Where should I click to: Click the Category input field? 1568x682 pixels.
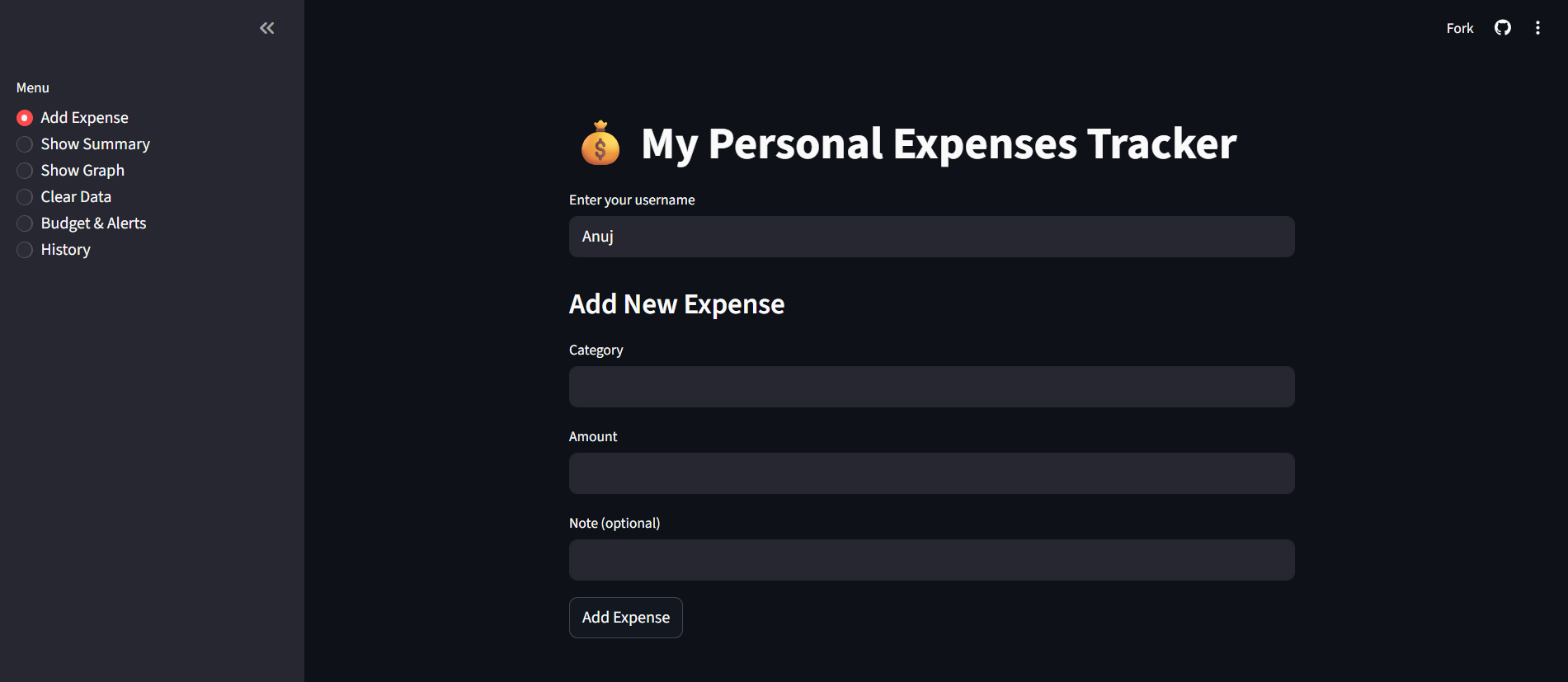pos(932,387)
